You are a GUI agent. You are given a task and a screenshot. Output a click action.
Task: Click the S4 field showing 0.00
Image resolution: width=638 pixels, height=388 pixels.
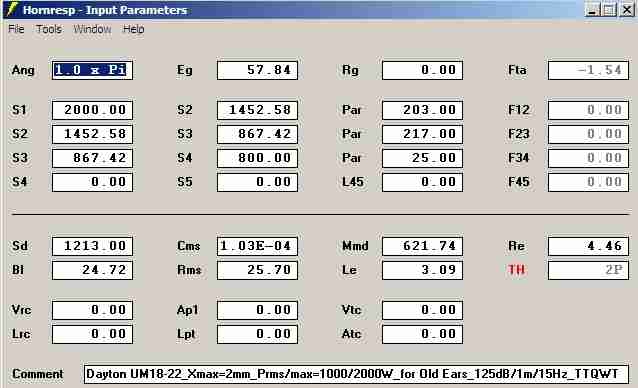92,182
